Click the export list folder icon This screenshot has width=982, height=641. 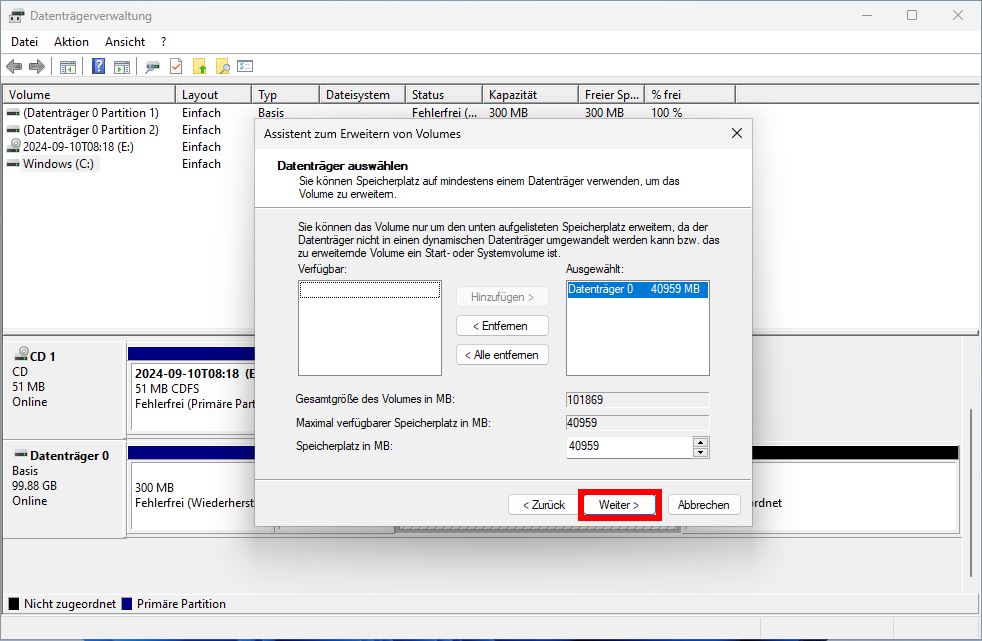coord(200,66)
